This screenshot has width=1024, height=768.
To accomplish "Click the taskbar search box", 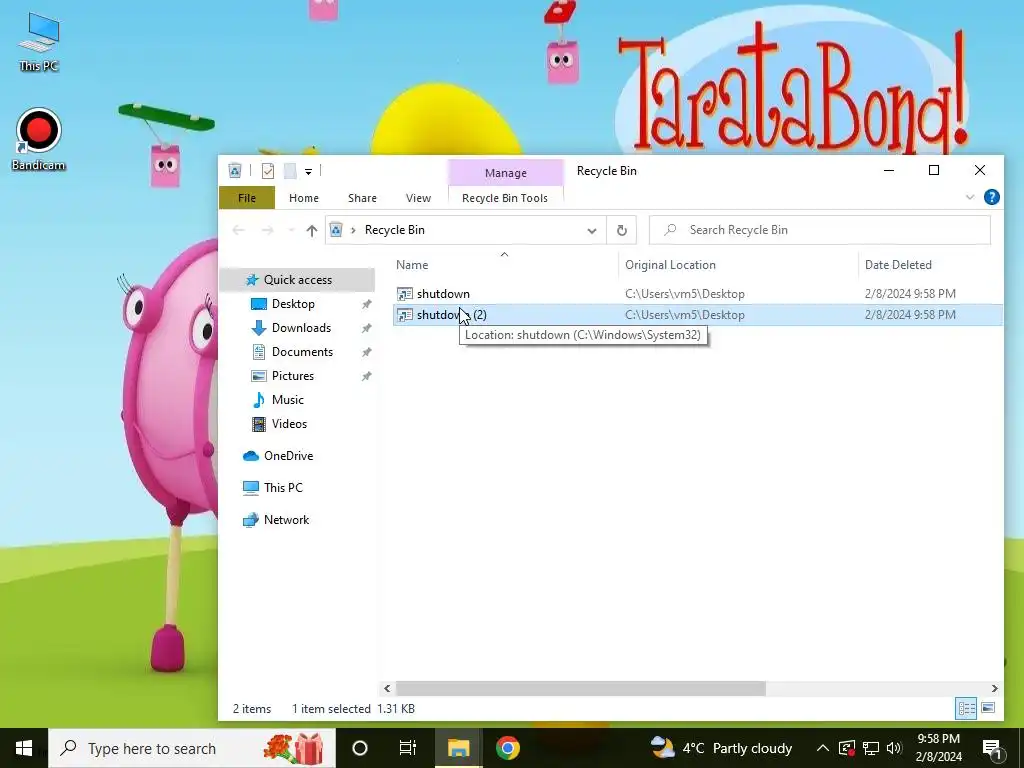I will click(192, 748).
